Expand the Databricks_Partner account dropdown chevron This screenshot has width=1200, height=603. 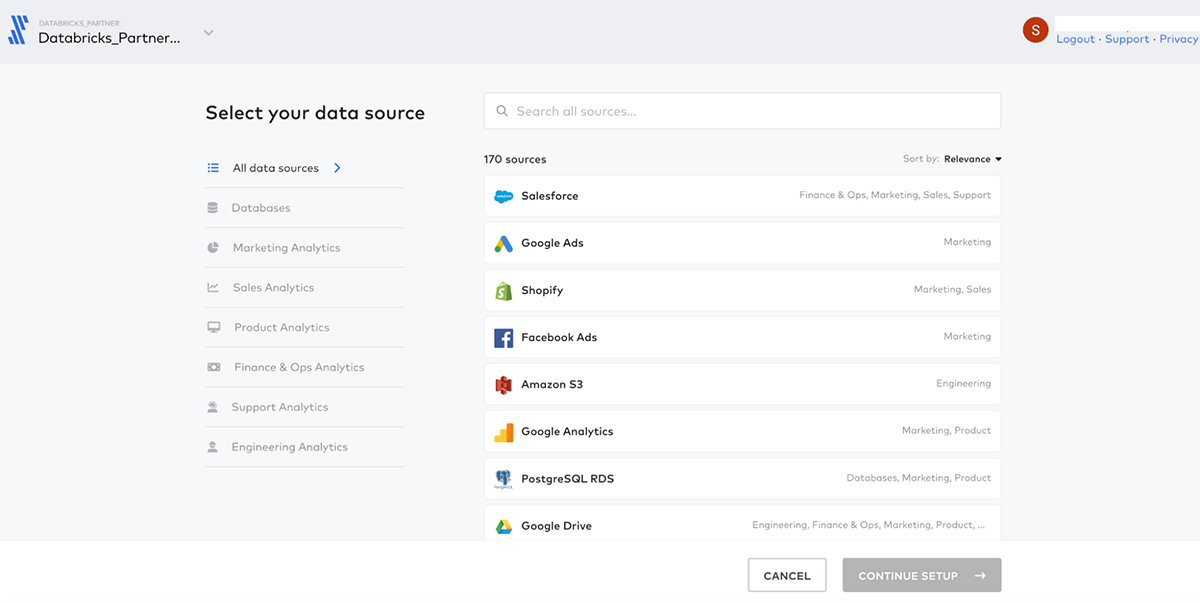pyautogui.click(x=209, y=33)
